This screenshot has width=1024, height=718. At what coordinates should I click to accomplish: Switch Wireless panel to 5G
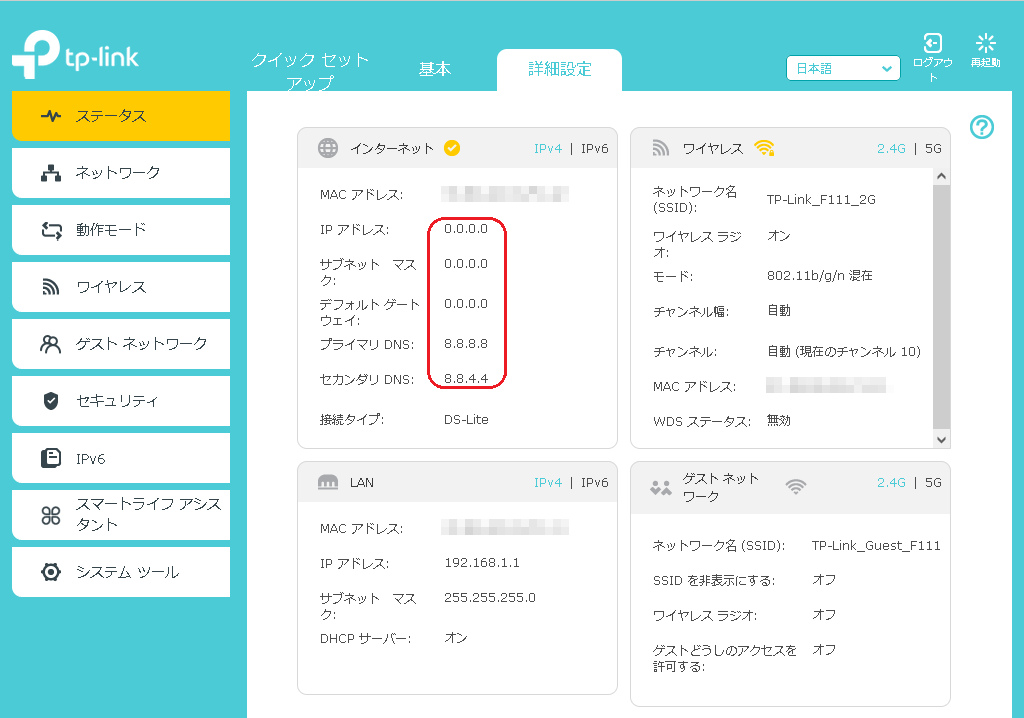[933, 148]
